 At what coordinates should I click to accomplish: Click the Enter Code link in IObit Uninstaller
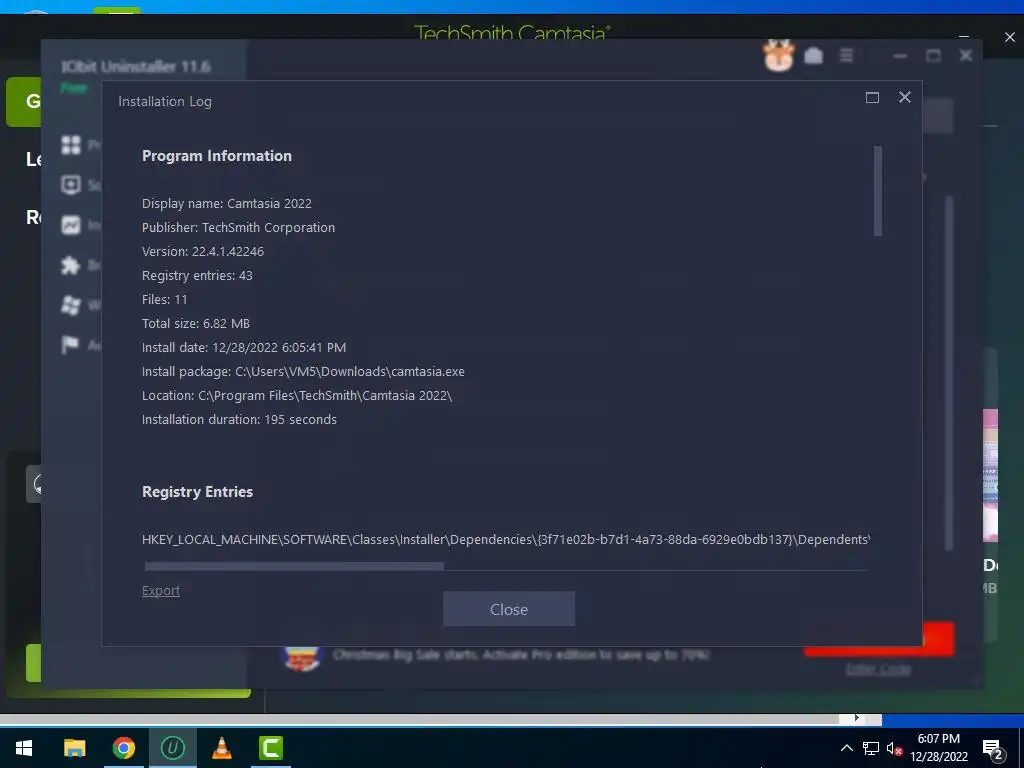point(878,669)
